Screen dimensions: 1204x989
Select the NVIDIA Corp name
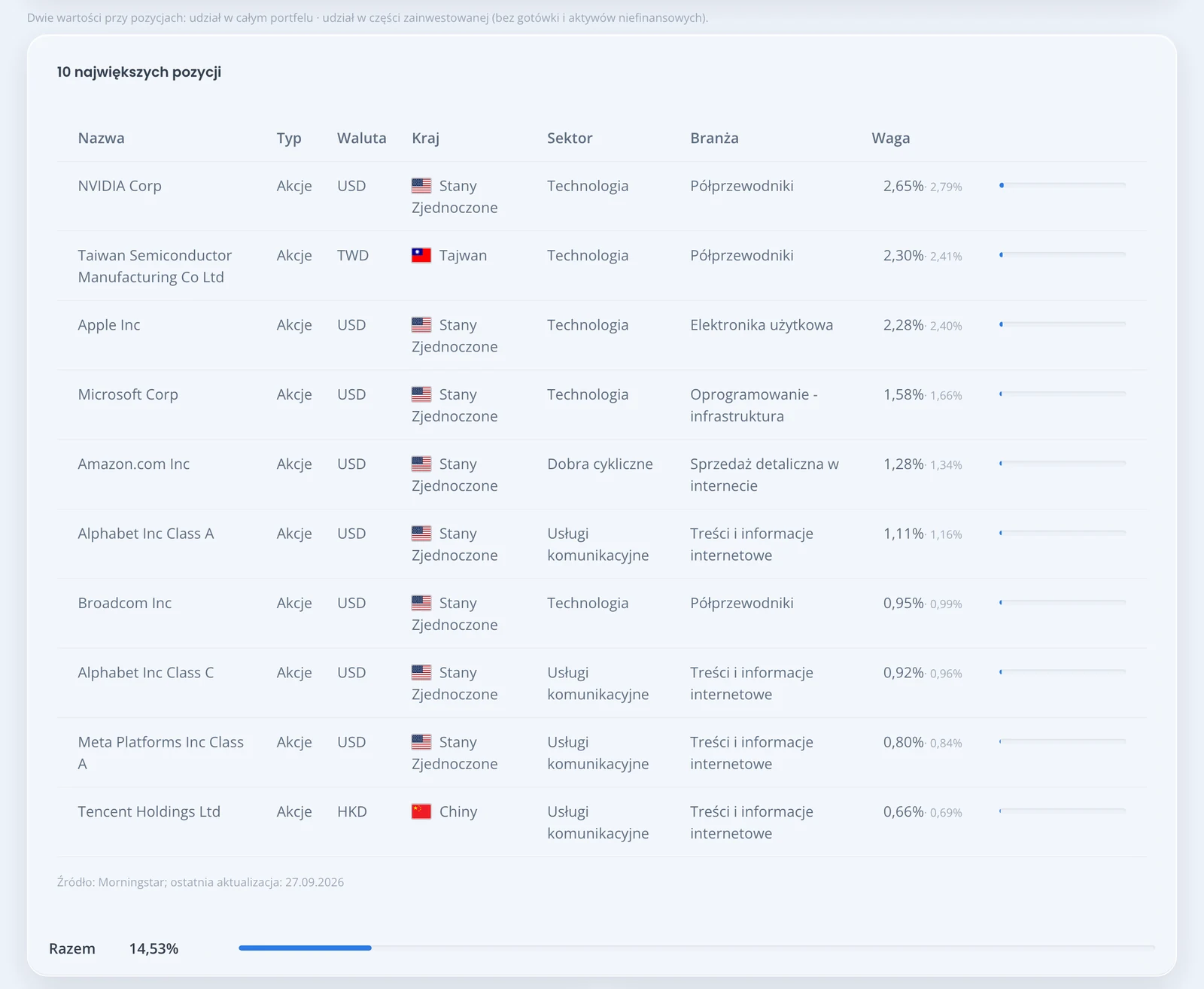(x=120, y=186)
